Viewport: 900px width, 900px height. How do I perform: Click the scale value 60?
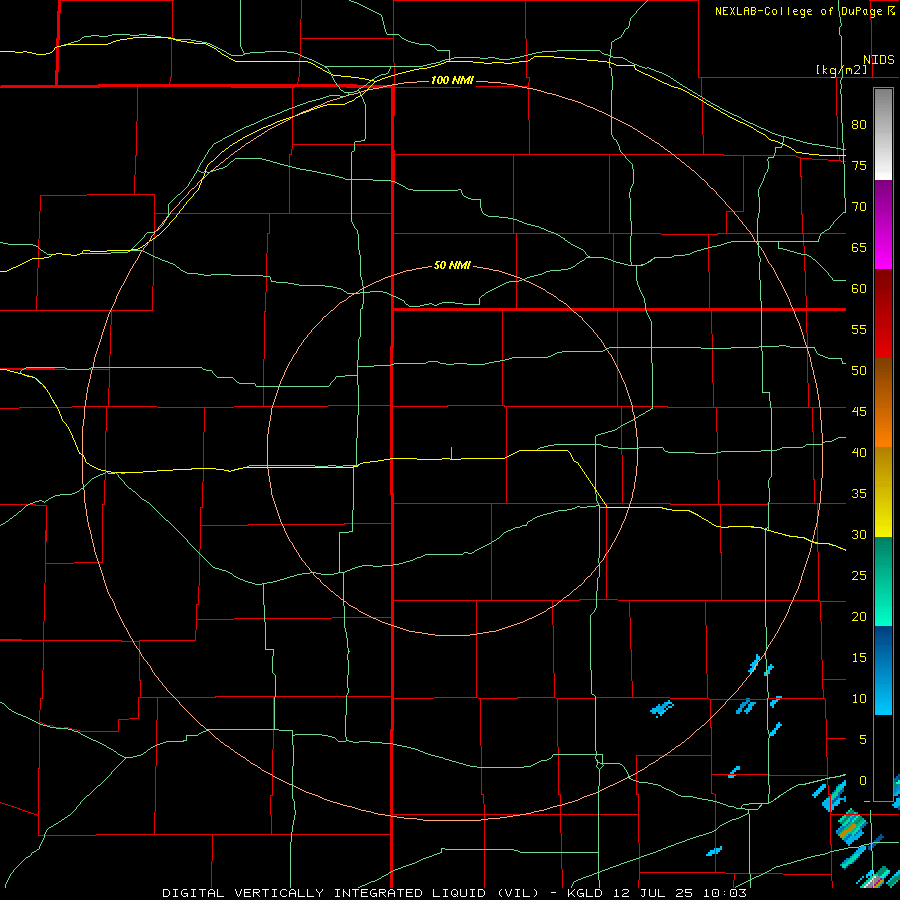(859, 289)
